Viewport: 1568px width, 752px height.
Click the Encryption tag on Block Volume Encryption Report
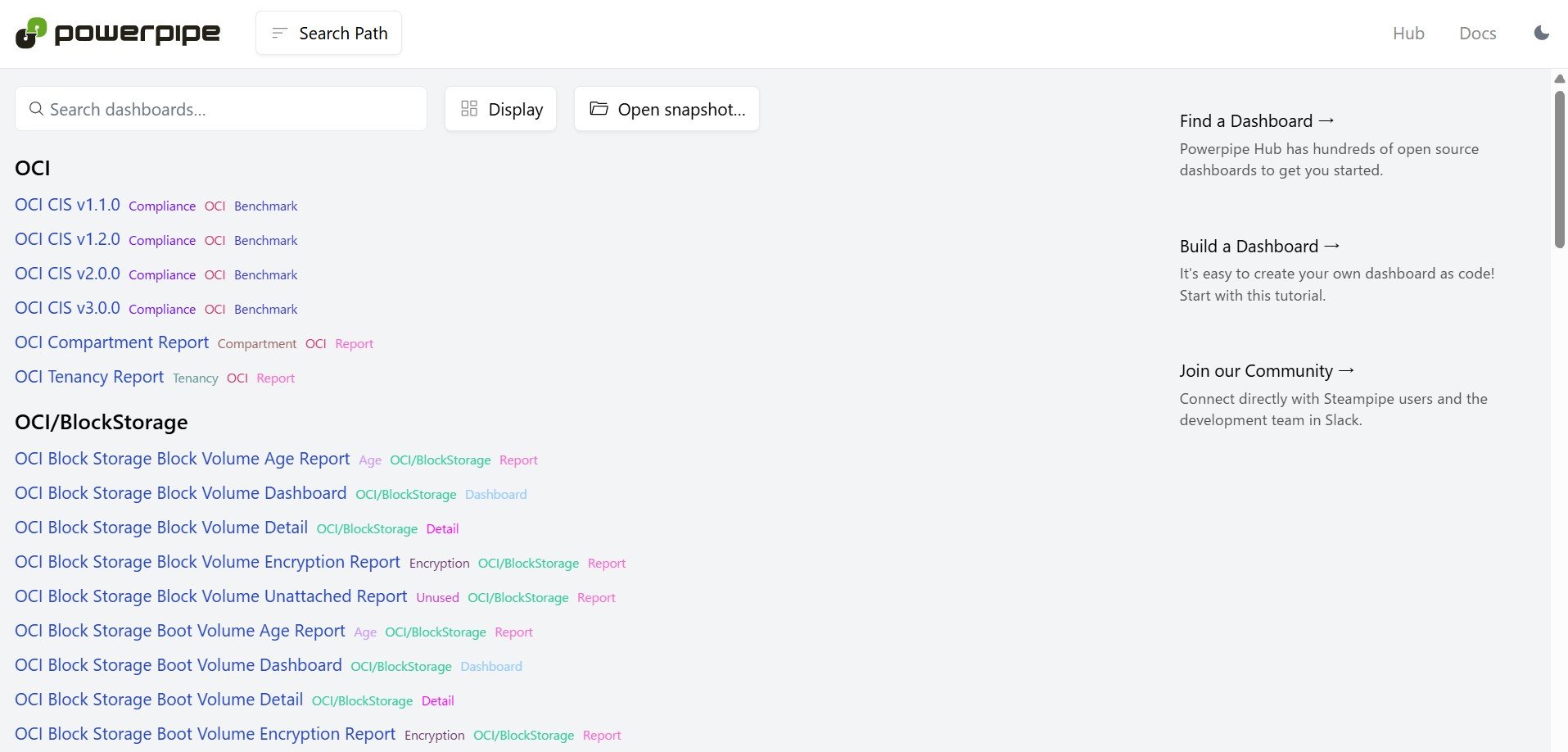pyautogui.click(x=440, y=564)
